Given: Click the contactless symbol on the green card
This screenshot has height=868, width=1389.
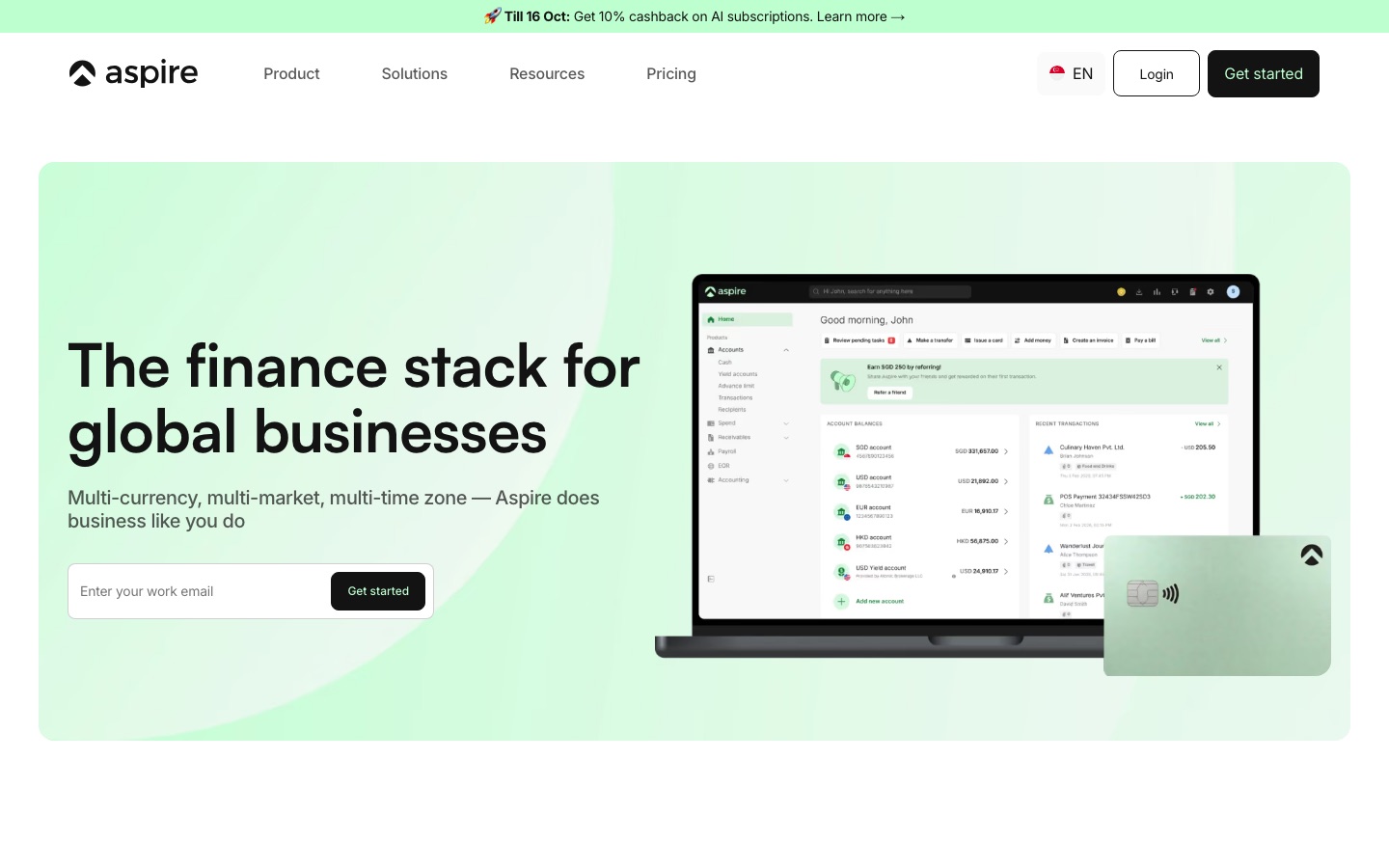Looking at the screenshot, I should click(1171, 593).
